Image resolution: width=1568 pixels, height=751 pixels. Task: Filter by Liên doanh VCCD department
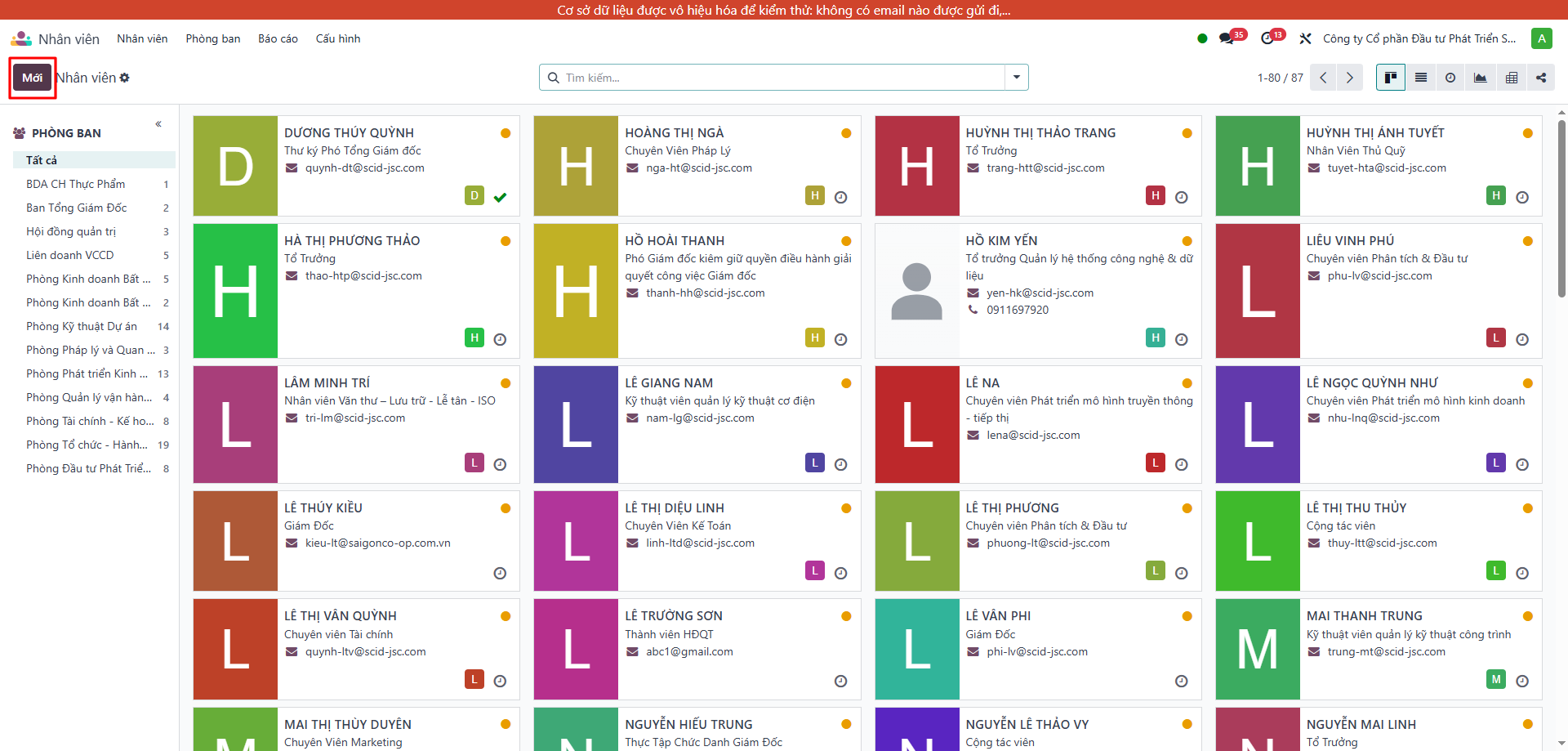(94, 255)
